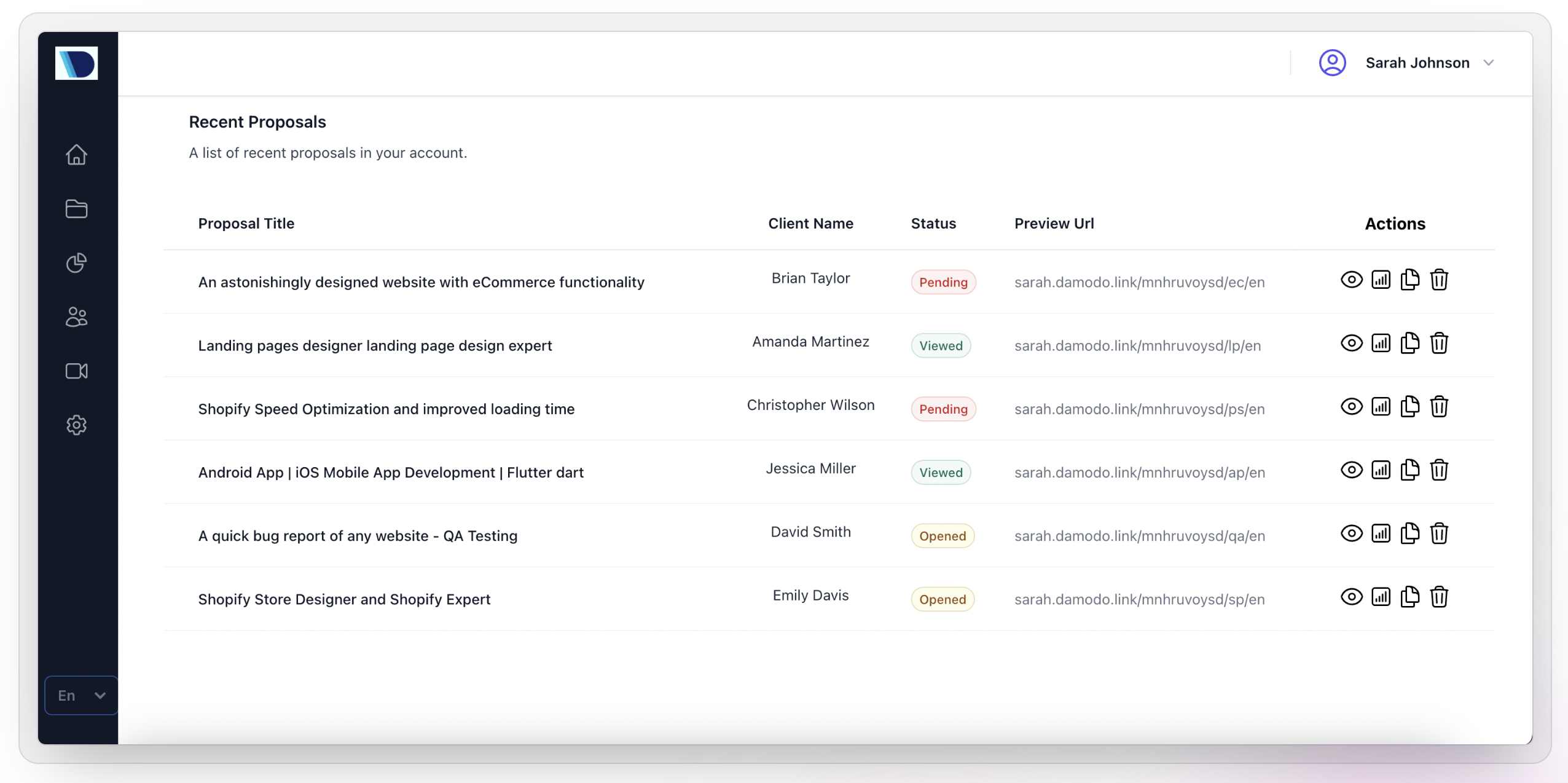Image resolution: width=1568 pixels, height=783 pixels.
Task: Preview Jessica Miller proposal with eye icon
Action: (1352, 470)
